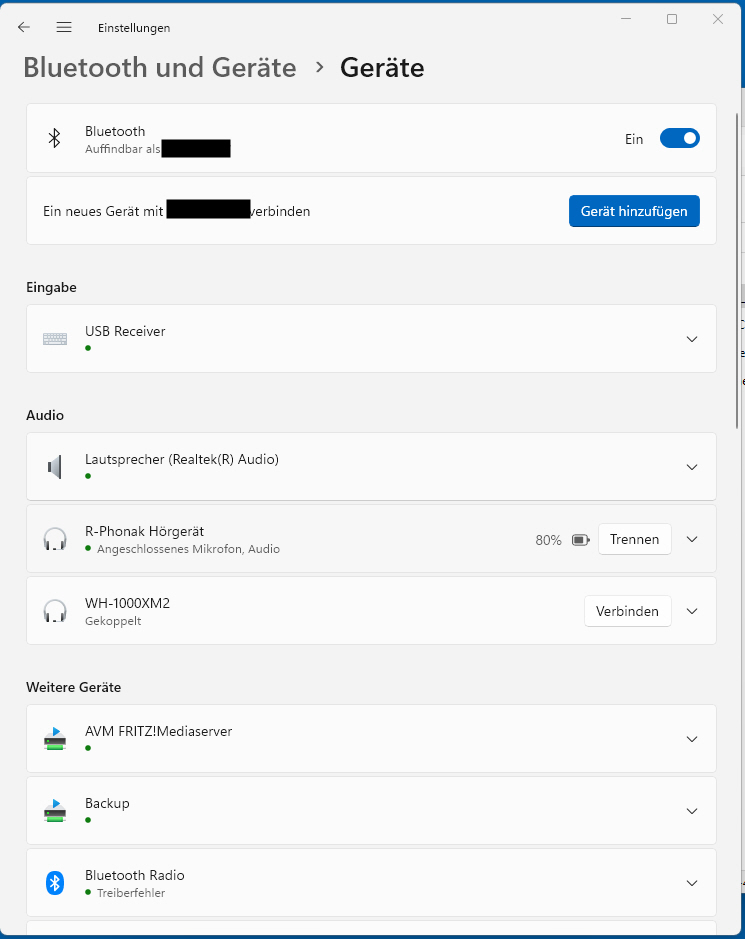Click the Gerät hinzufügen button
This screenshot has width=745, height=939.
click(634, 211)
